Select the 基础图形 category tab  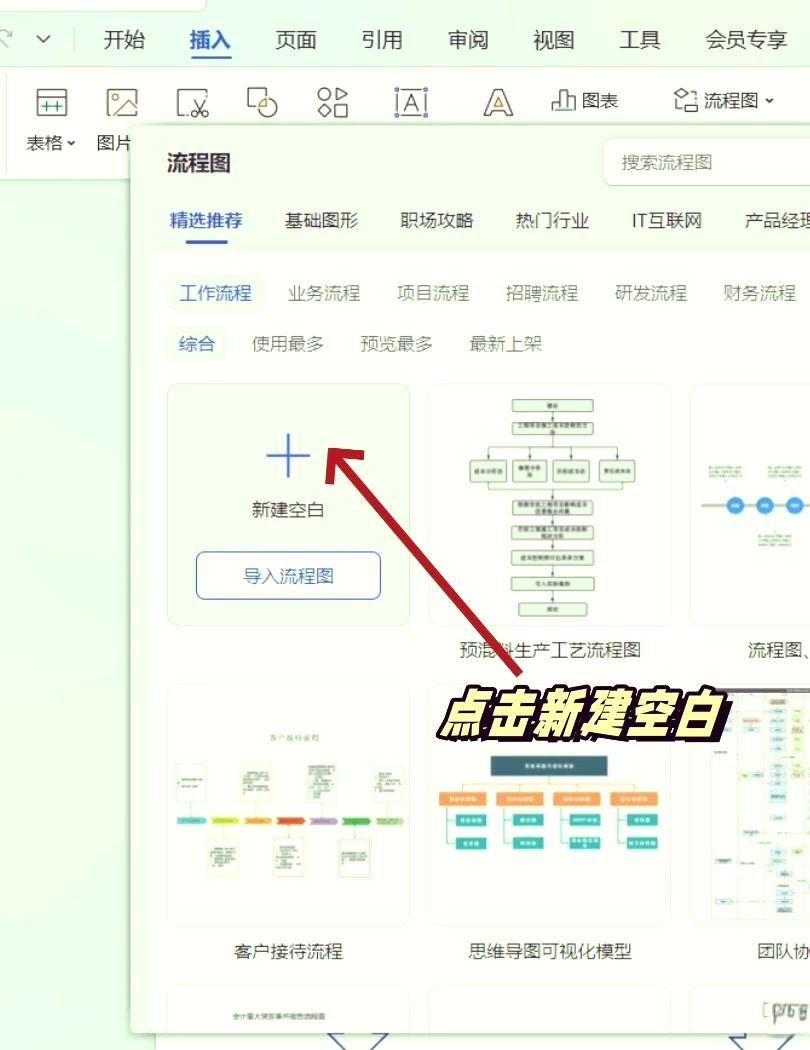click(x=321, y=220)
